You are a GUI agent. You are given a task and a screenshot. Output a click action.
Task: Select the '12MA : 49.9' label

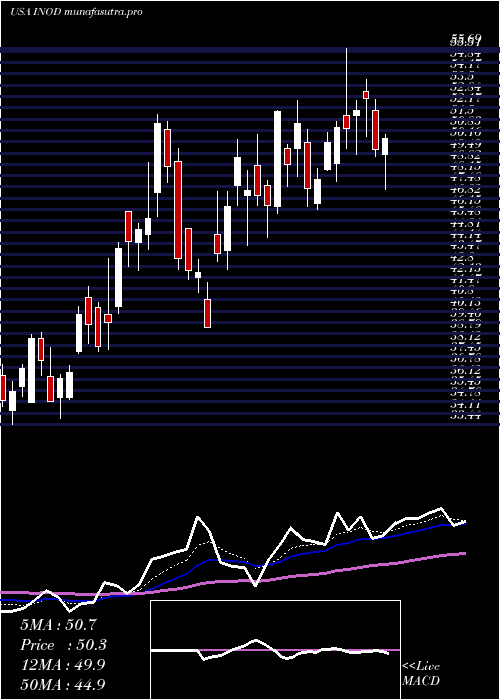pos(62,665)
